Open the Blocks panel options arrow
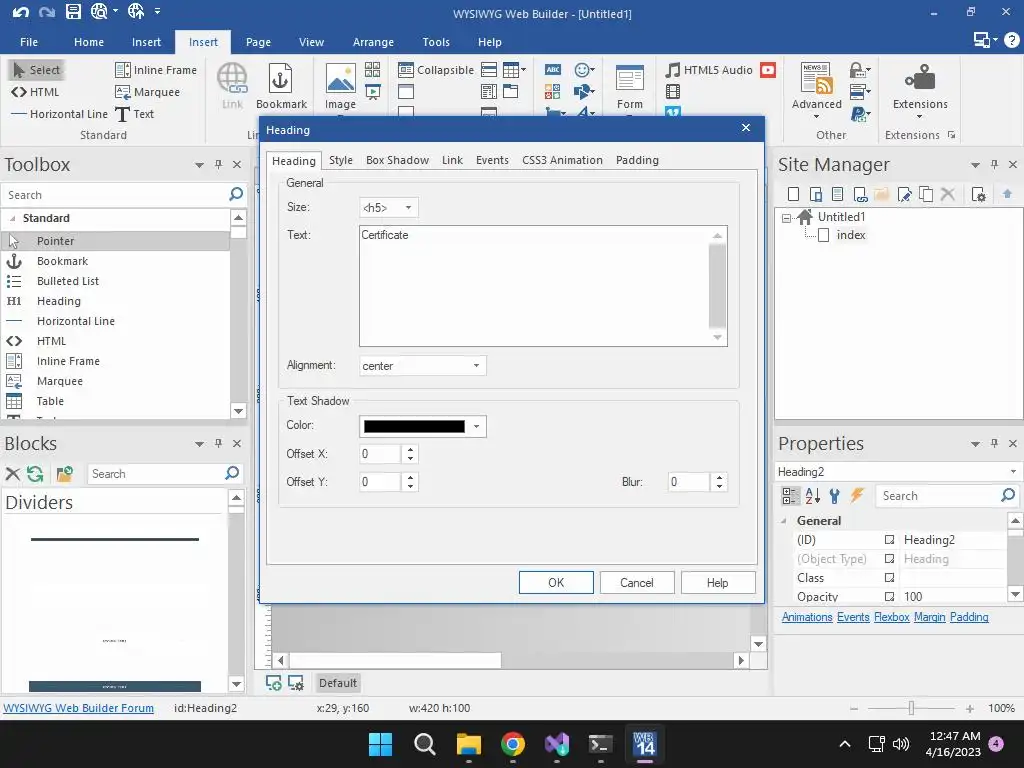This screenshot has width=1024, height=768. (199, 444)
